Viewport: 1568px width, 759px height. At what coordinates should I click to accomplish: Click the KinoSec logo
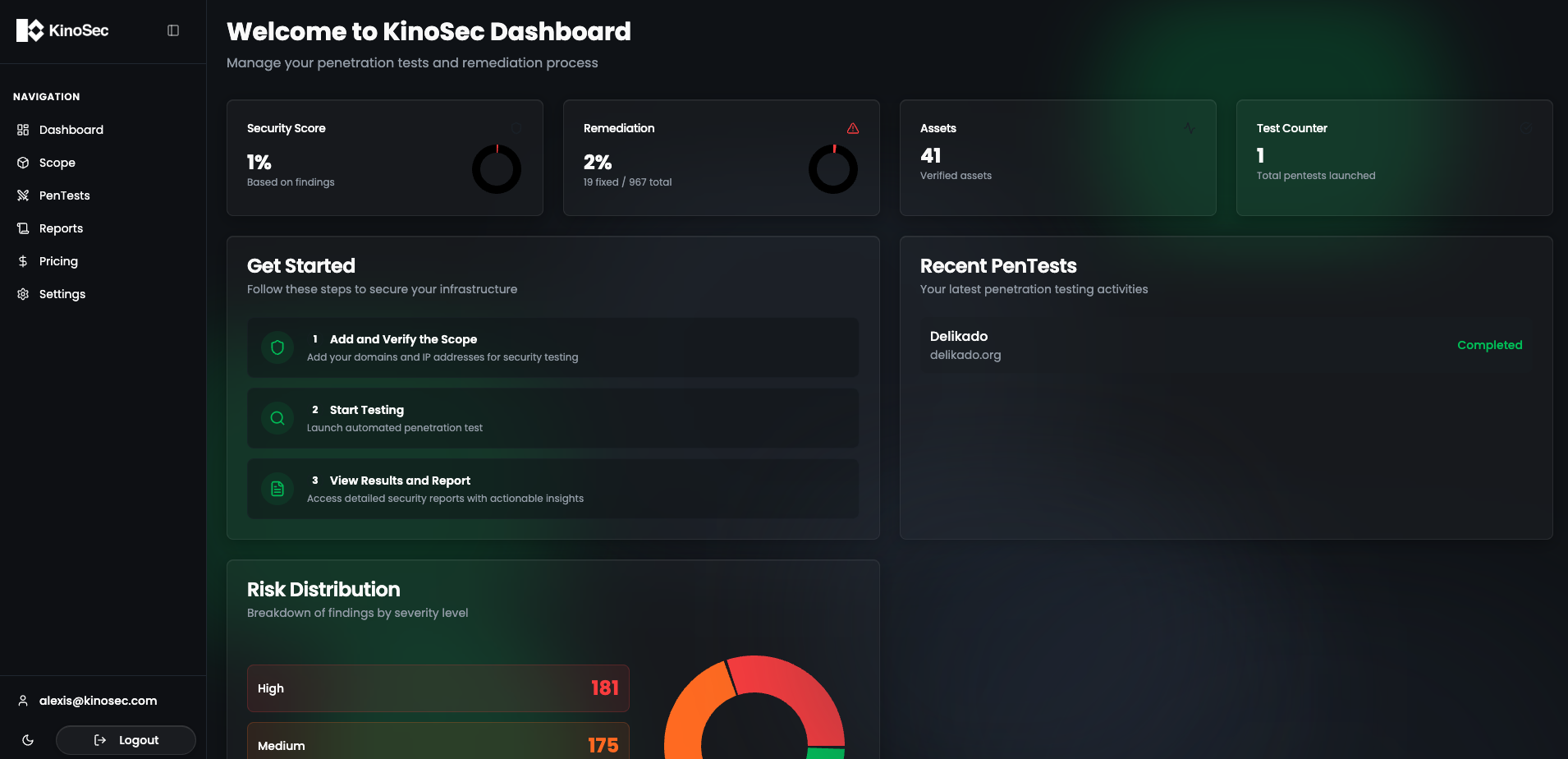(x=62, y=30)
